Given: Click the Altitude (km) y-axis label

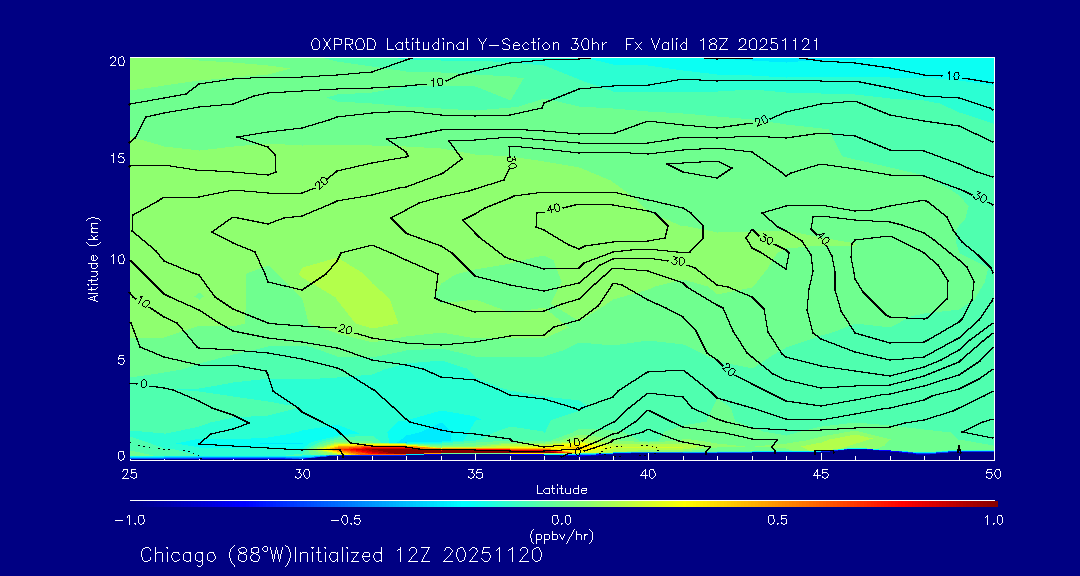Looking at the screenshot, I should tap(93, 258).
